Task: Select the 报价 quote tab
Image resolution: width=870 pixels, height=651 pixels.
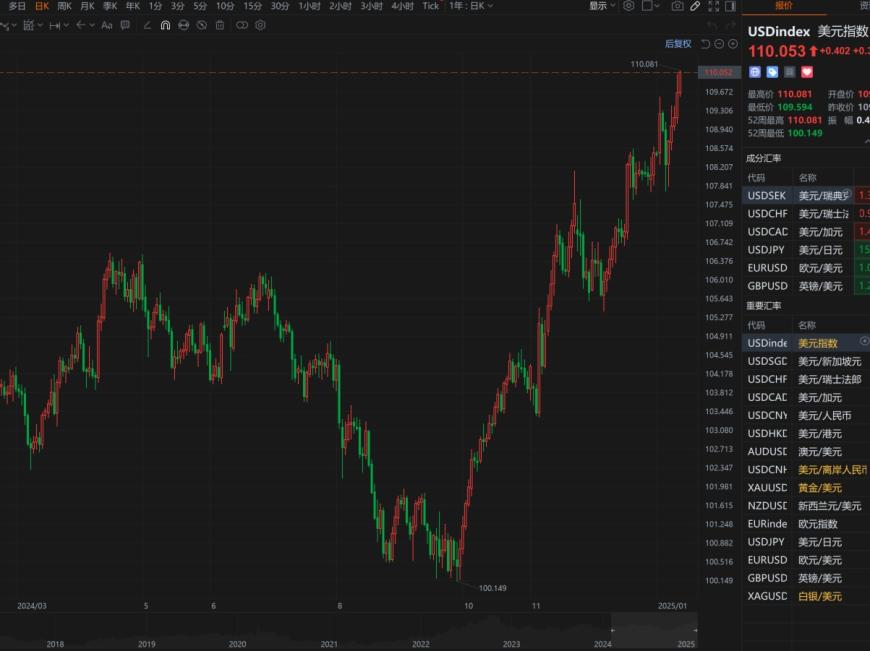Action: coord(784,6)
